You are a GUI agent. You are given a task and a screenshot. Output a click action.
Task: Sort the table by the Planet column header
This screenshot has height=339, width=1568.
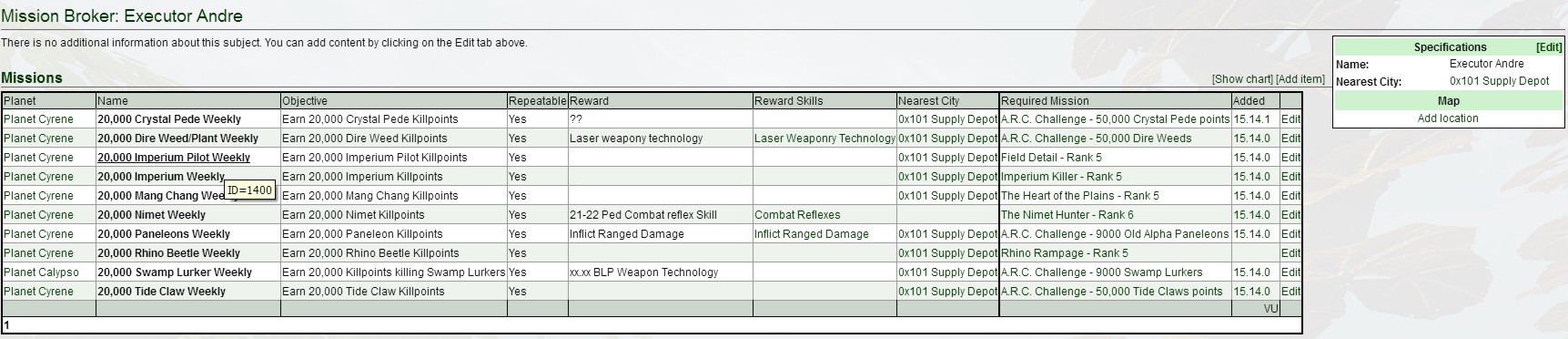[20, 101]
